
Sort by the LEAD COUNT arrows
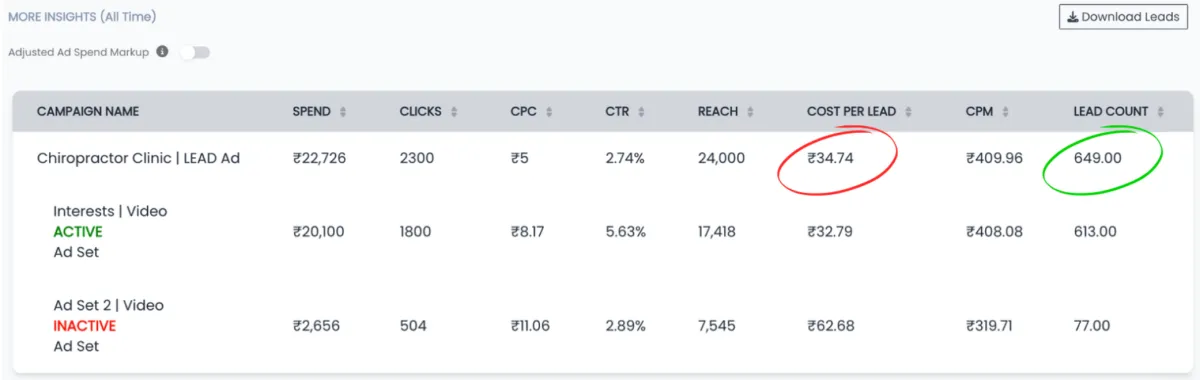[x=1160, y=112]
